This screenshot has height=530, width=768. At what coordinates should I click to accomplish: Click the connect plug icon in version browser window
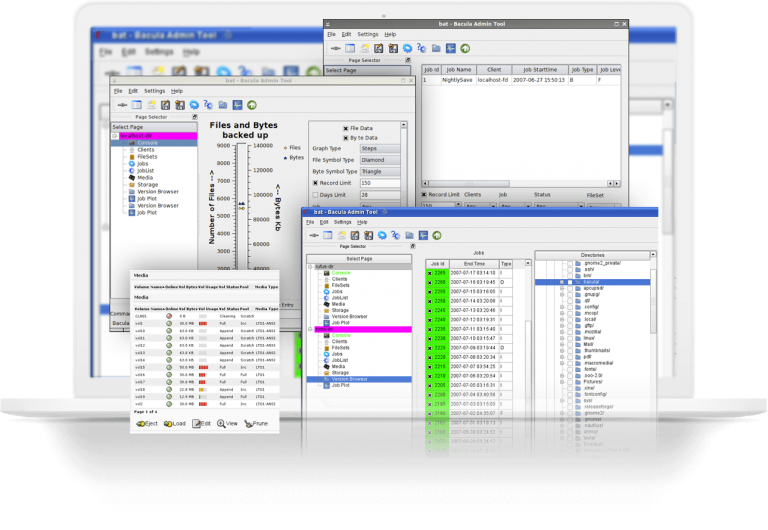pos(314,236)
